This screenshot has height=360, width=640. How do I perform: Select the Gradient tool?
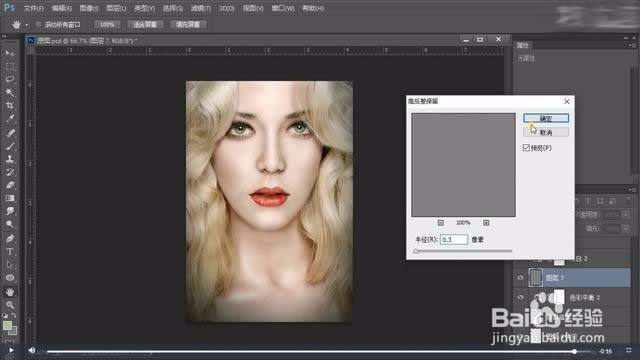[10, 198]
